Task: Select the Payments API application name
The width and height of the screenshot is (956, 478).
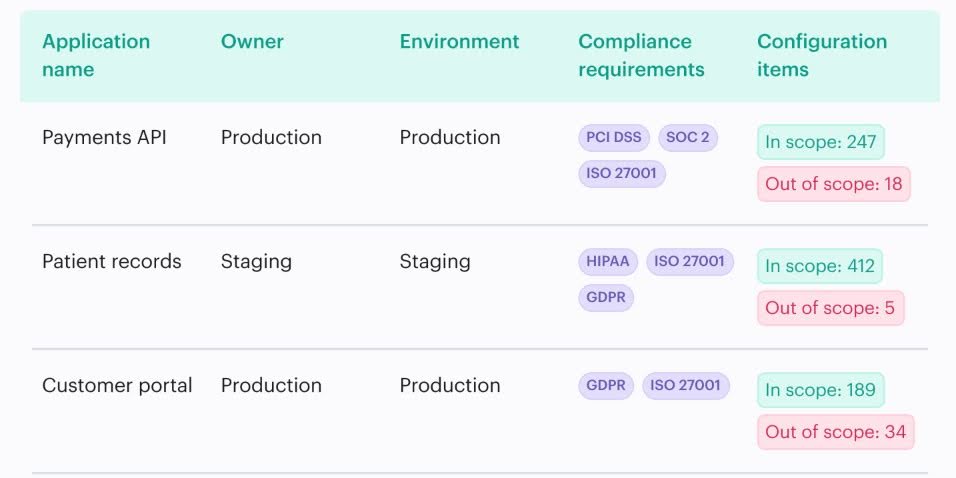Action: coord(104,137)
